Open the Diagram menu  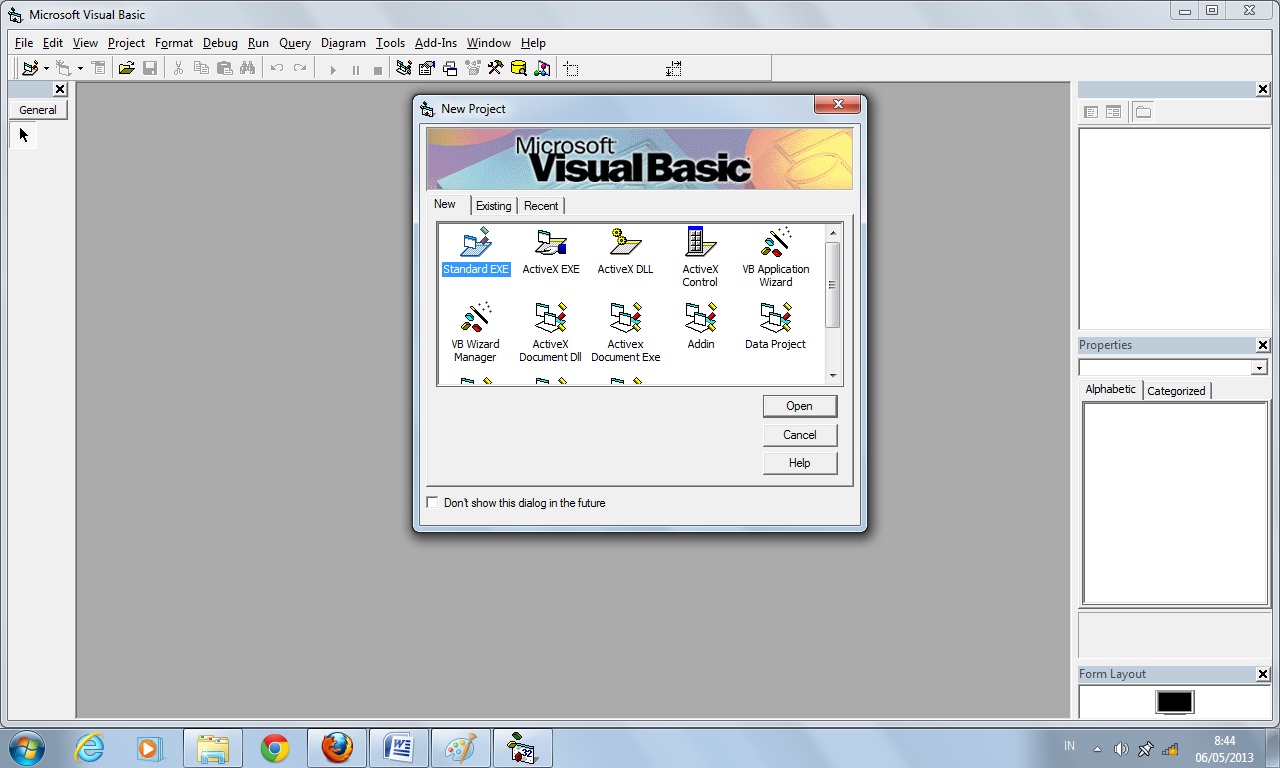pyautogui.click(x=343, y=43)
